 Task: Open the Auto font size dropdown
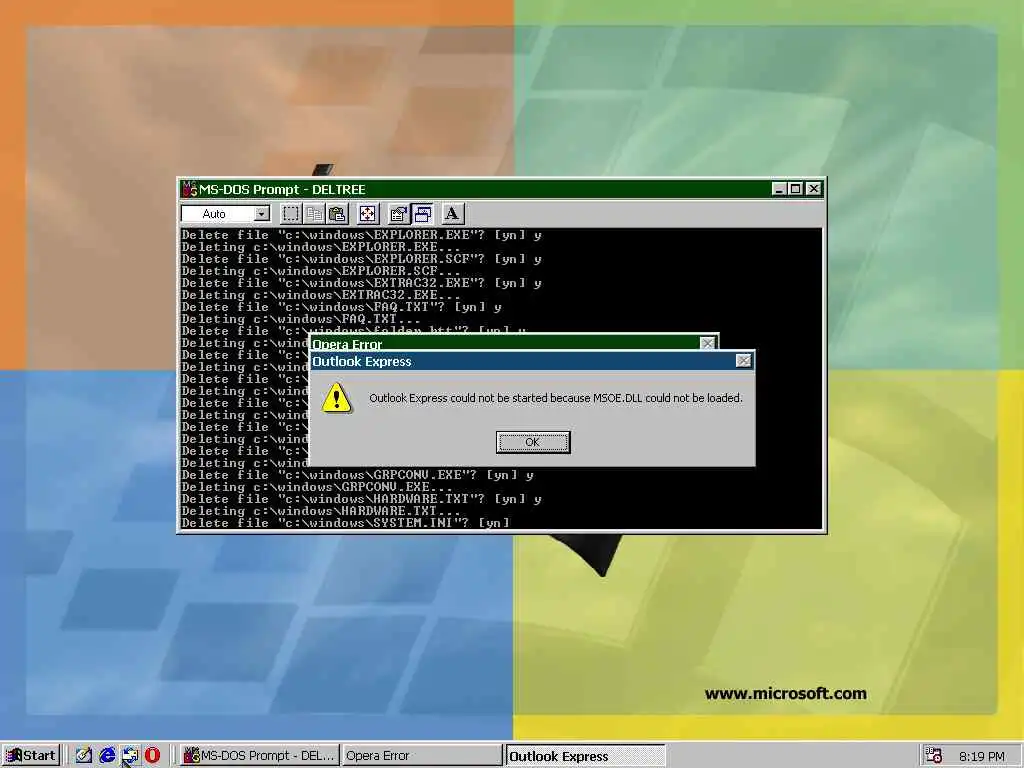tap(262, 214)
